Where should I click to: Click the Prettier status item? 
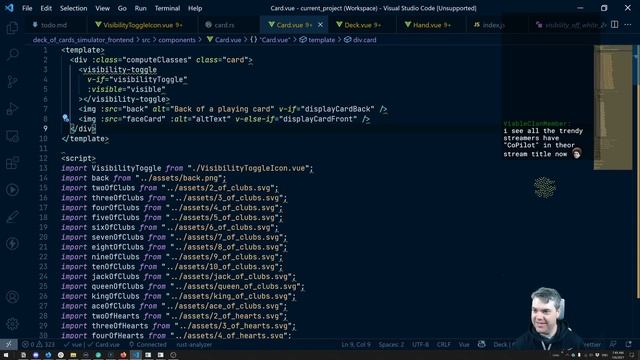[591, 344]
